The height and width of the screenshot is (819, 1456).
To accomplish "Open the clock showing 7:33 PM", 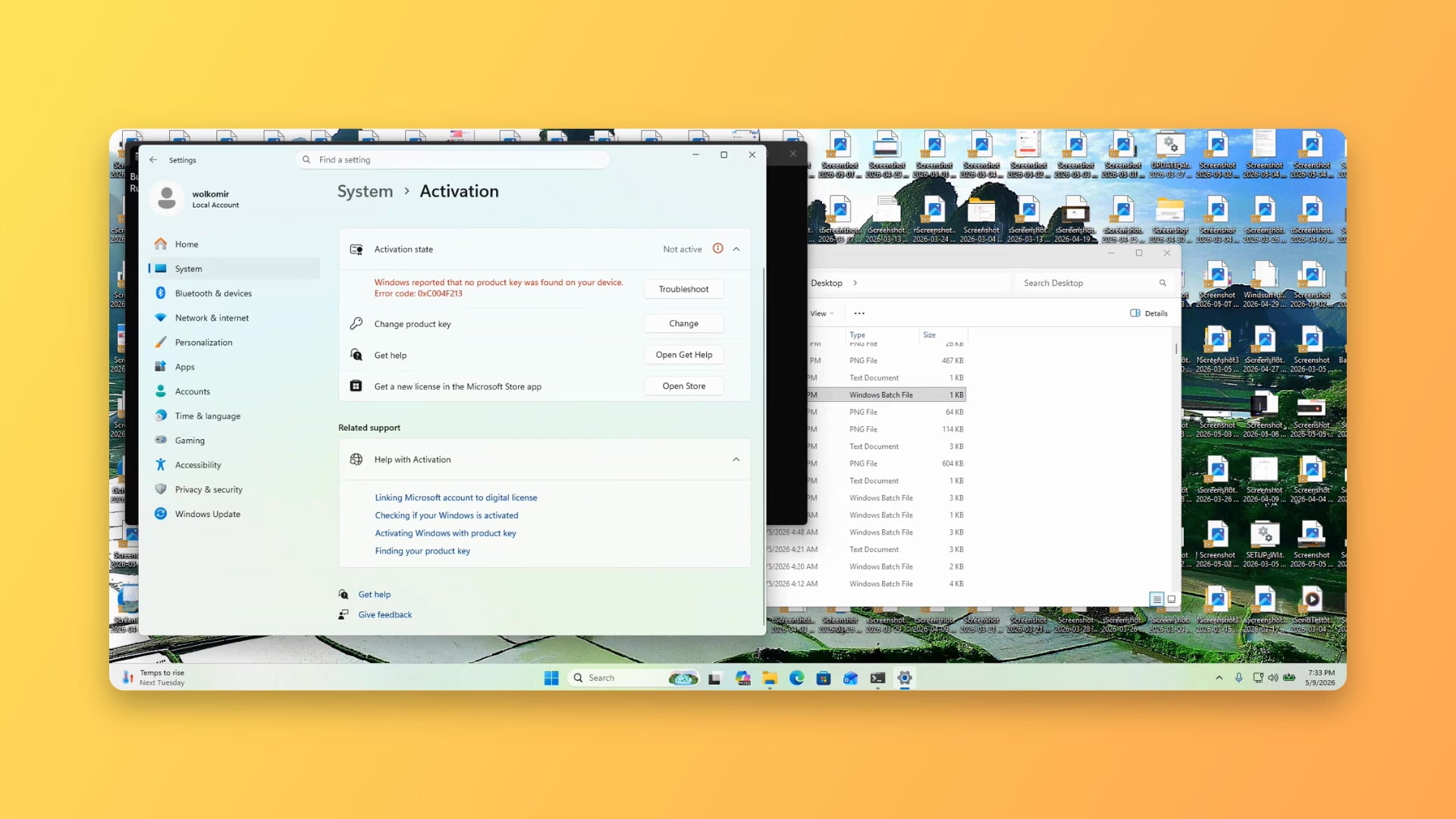I will pos(1321,678).
